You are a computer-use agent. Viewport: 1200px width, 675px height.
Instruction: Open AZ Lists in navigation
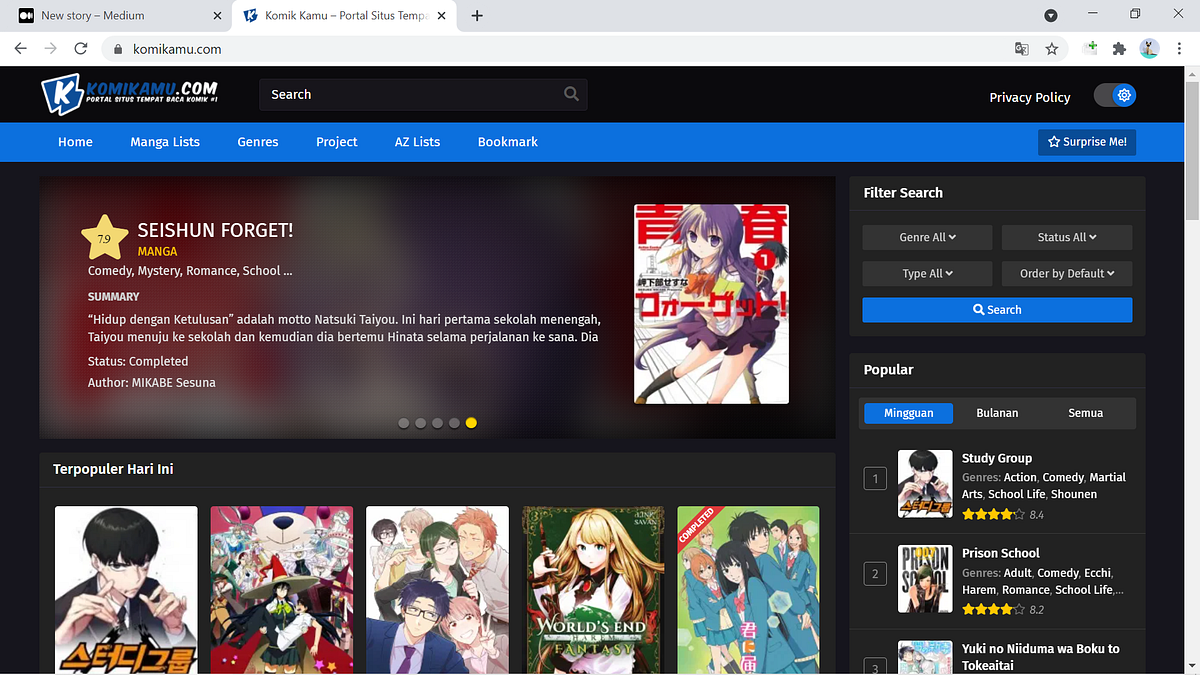(x=417, y=142)
